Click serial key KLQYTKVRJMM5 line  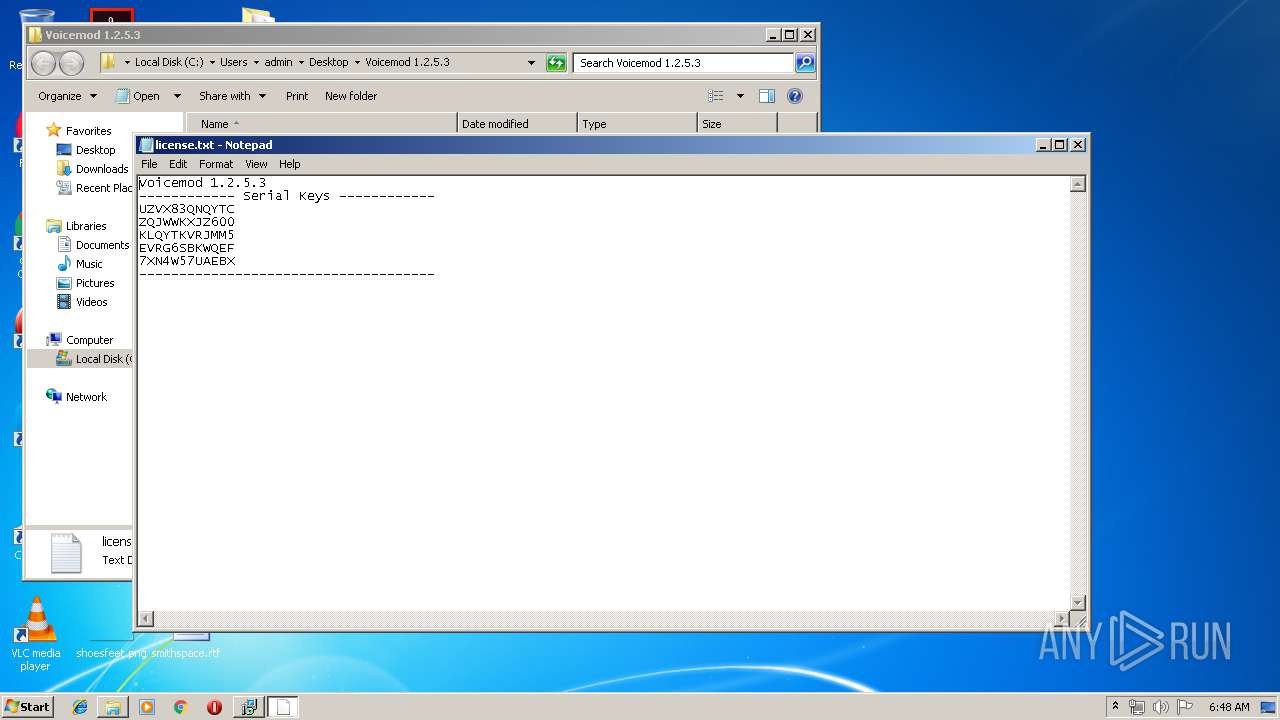coord(187,235)
